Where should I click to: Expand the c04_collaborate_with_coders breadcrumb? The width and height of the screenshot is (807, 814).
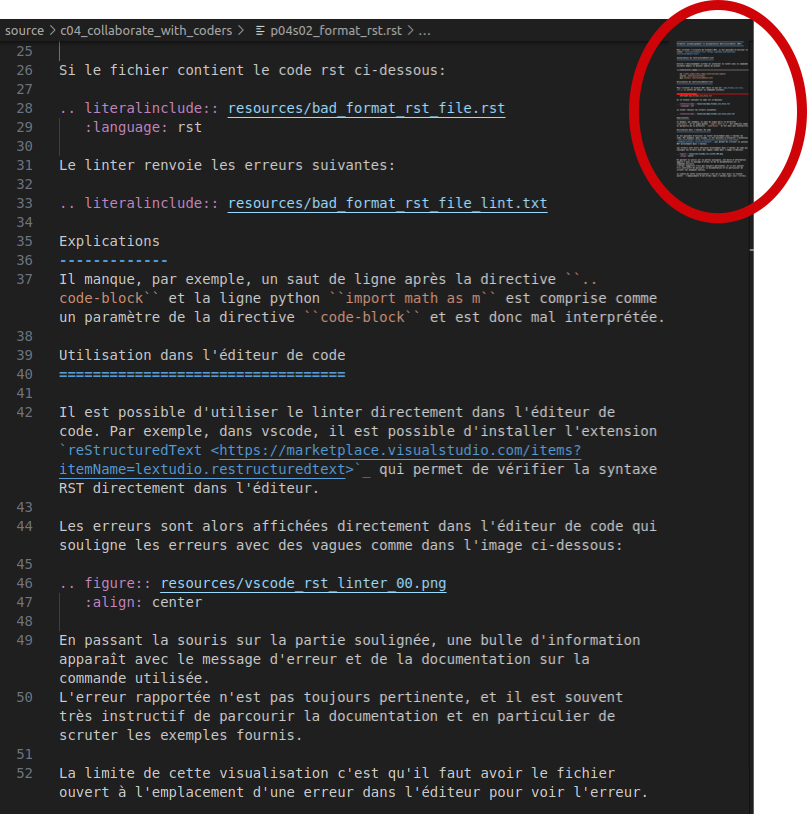(x=145, y=30)
